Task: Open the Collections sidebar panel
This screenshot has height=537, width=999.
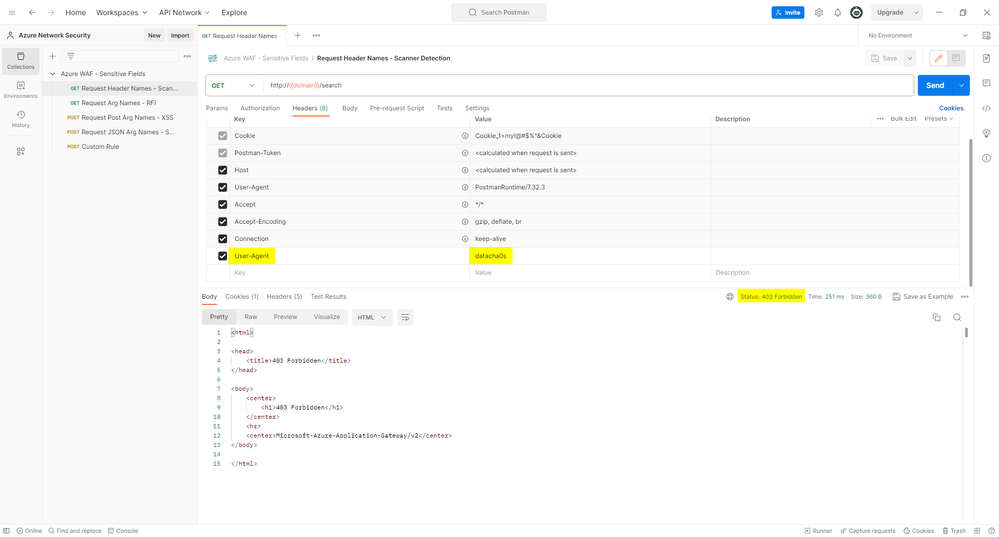Action: (x=20, y=61)
